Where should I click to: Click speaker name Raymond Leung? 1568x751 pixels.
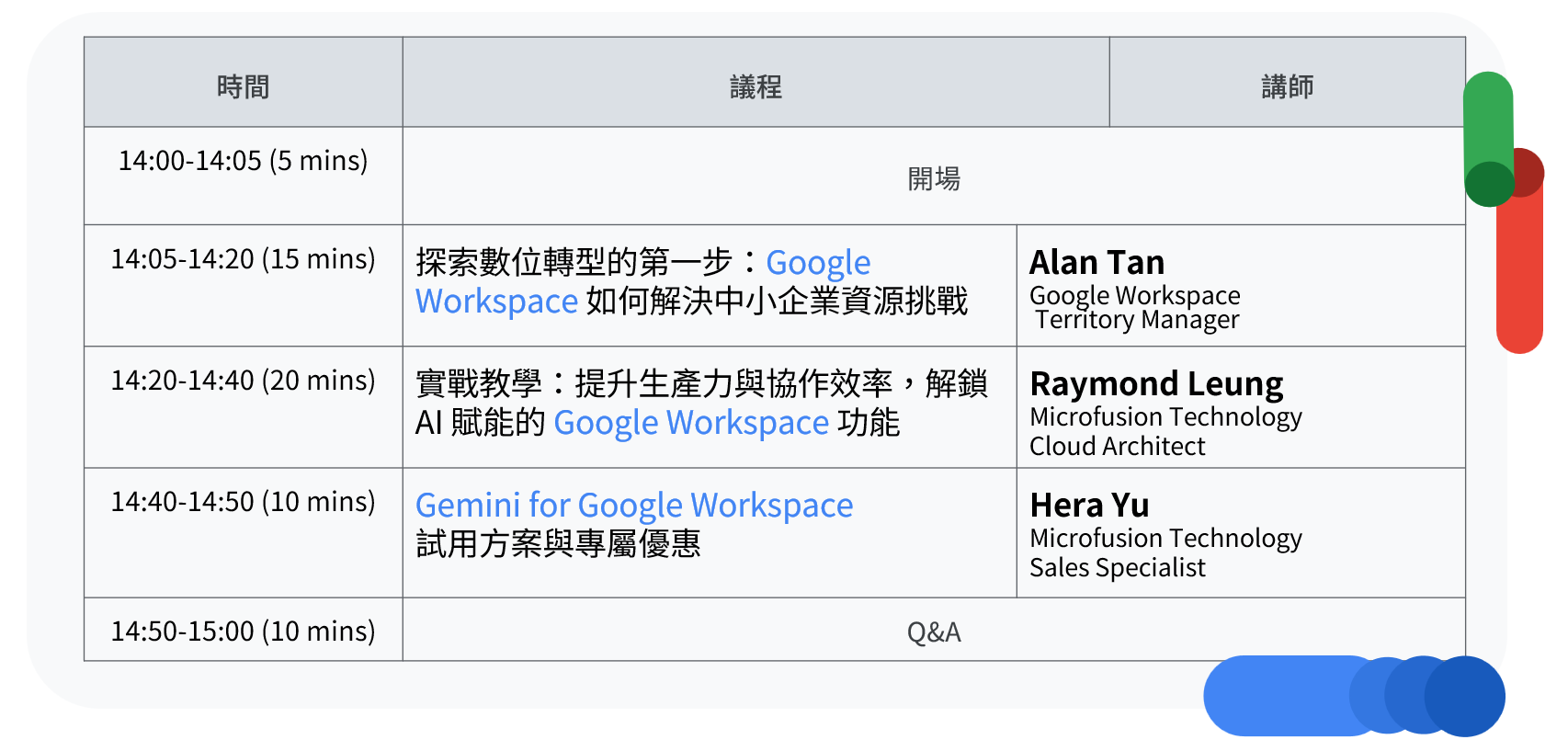[1156, 384]
